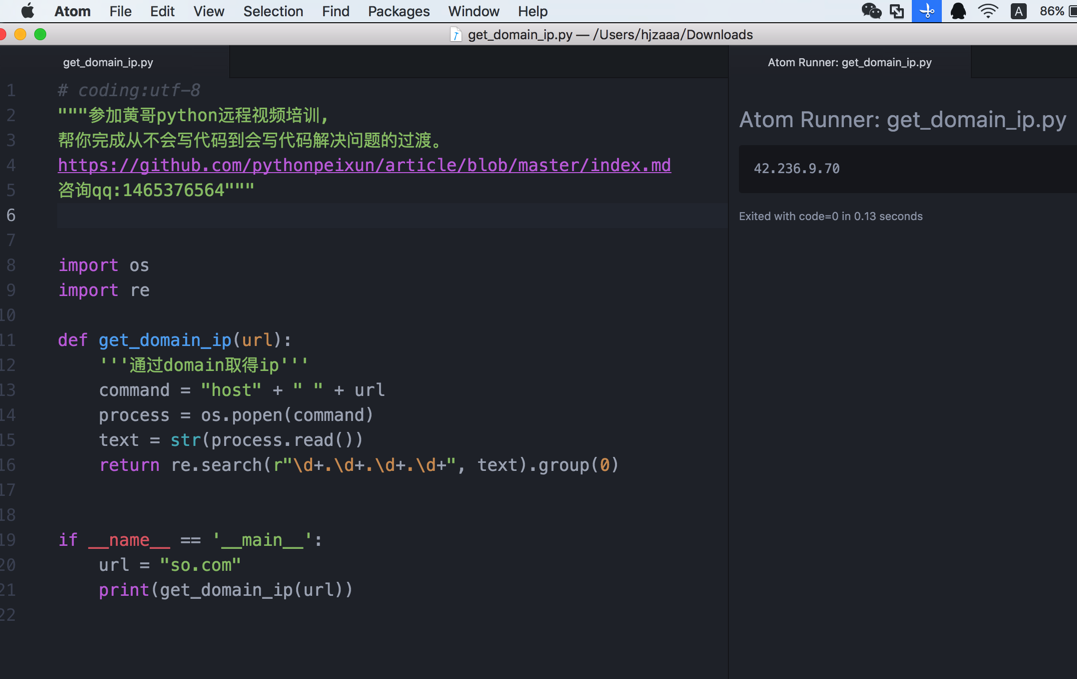1077x679 pixels.
Task: Click the overlapping windows icon in menu bar
Action: pyautogui.click(x=897, y=11)
